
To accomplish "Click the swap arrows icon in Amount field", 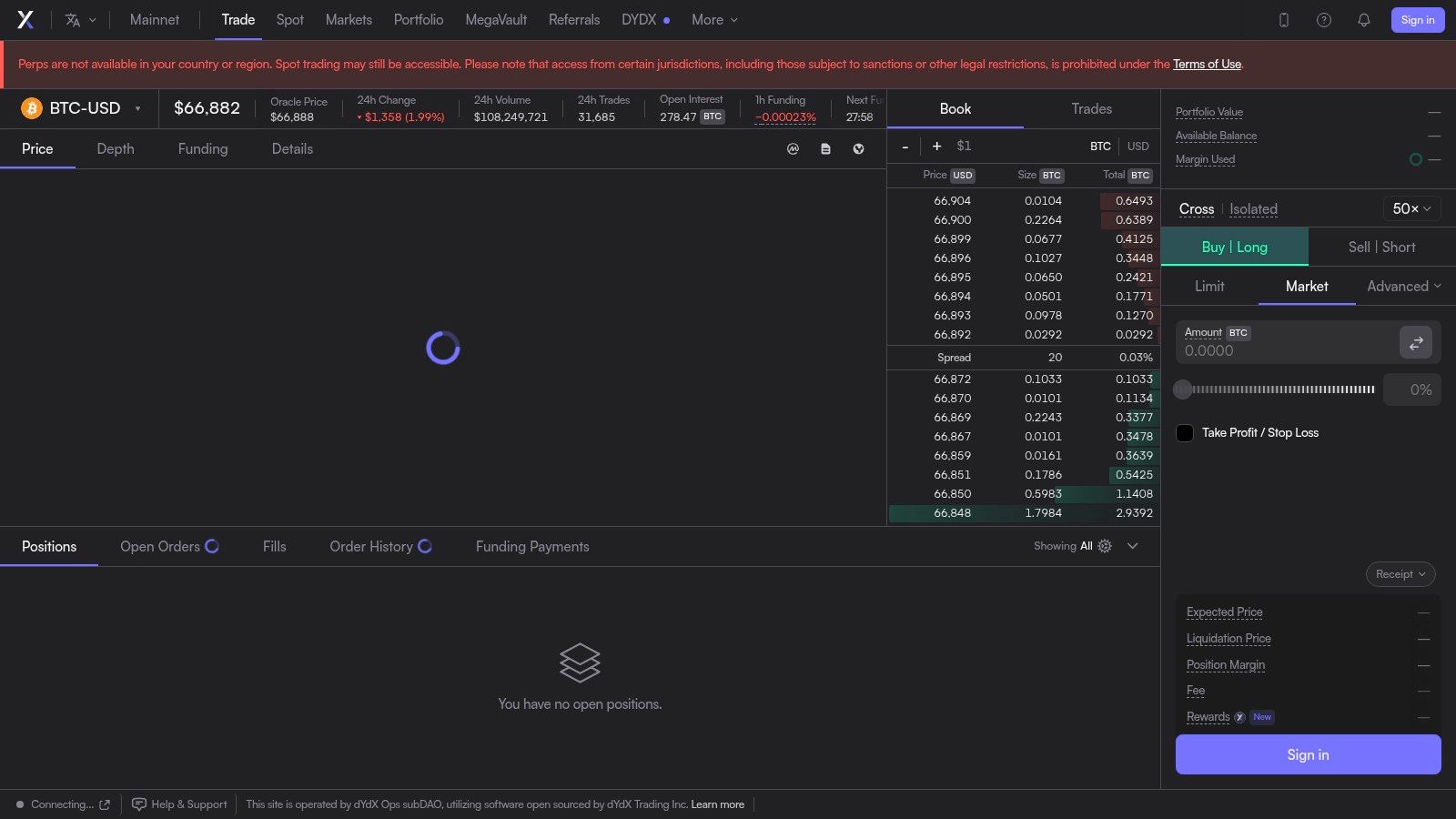I will click(1416, 343).
